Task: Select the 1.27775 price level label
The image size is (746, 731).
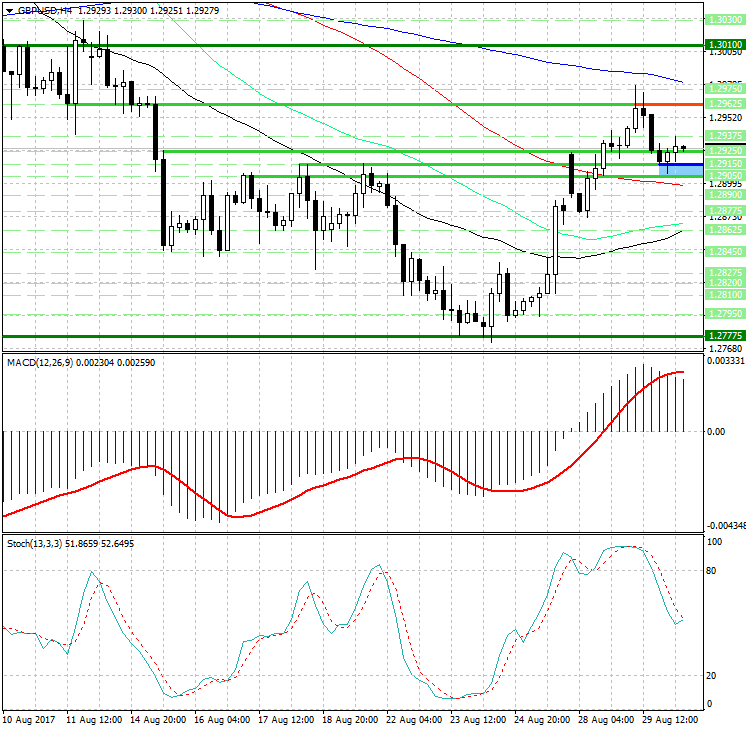Action: click(x=723, y=335)
